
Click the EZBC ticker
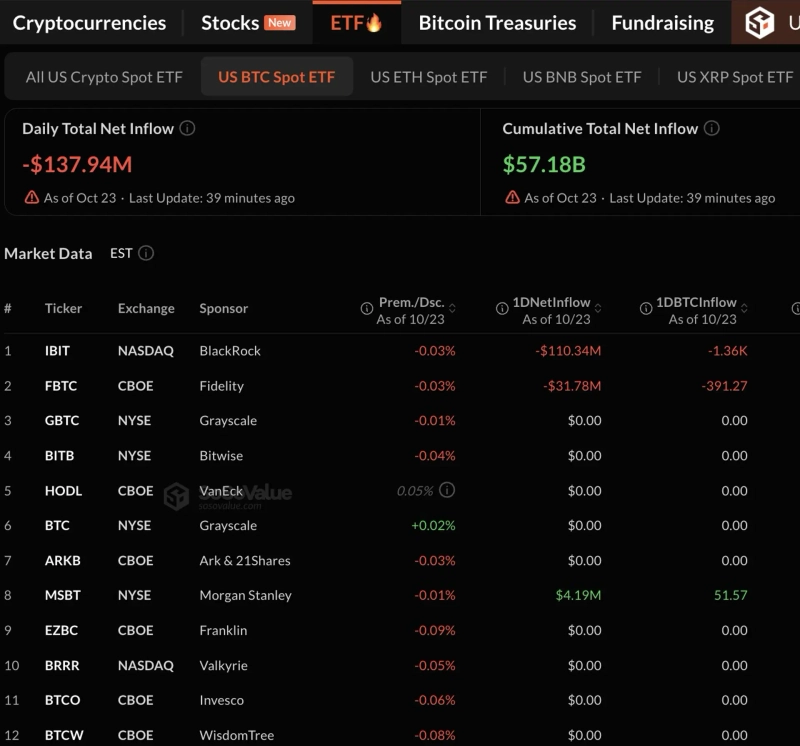61,630
